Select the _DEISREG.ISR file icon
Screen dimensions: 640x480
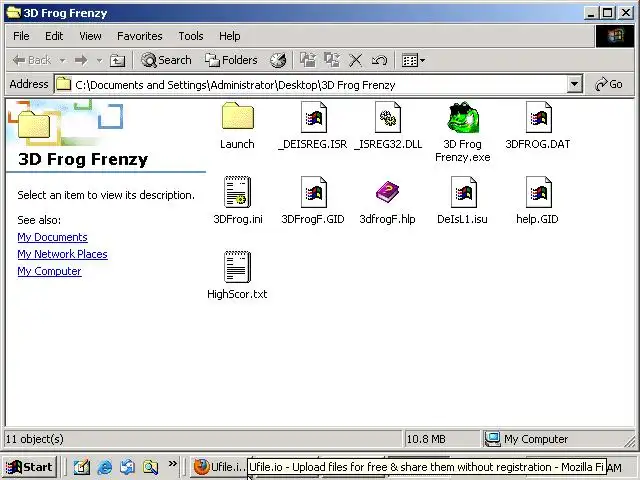[313, 117]
